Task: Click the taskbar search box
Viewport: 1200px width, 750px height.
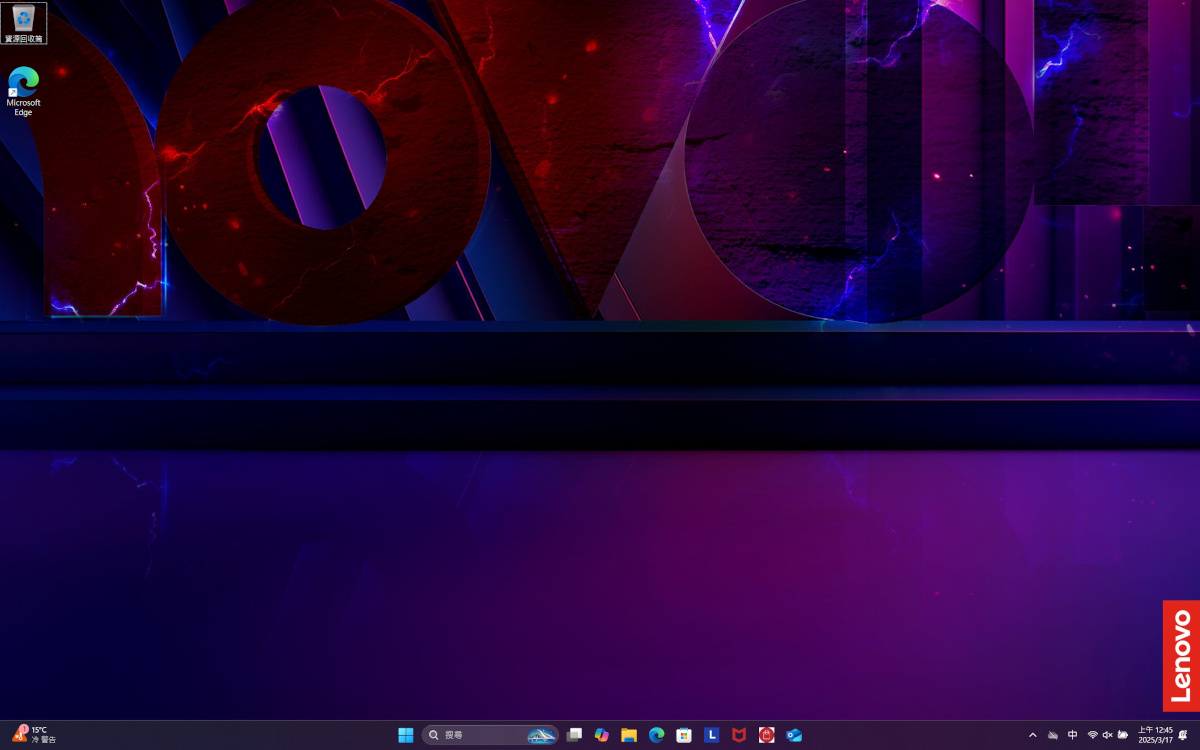Action: 490,735
